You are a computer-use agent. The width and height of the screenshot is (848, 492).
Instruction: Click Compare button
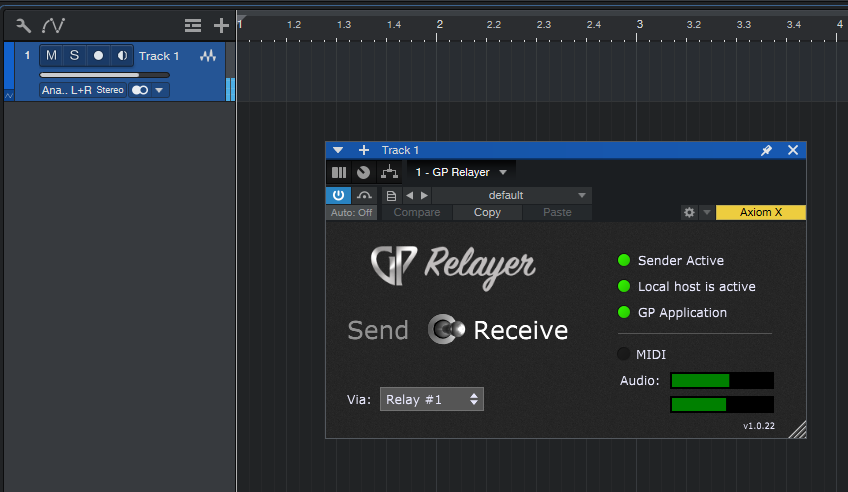[x=417, y=213]
